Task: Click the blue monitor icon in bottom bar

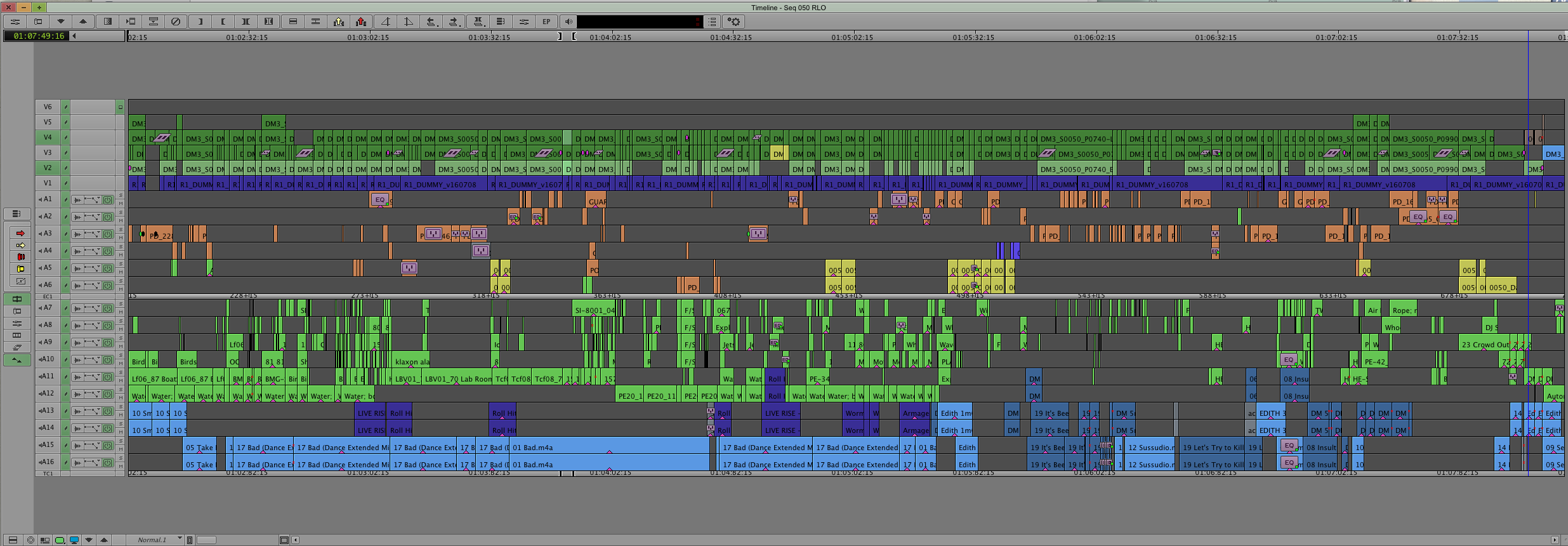Action: [x=74, y=540]
